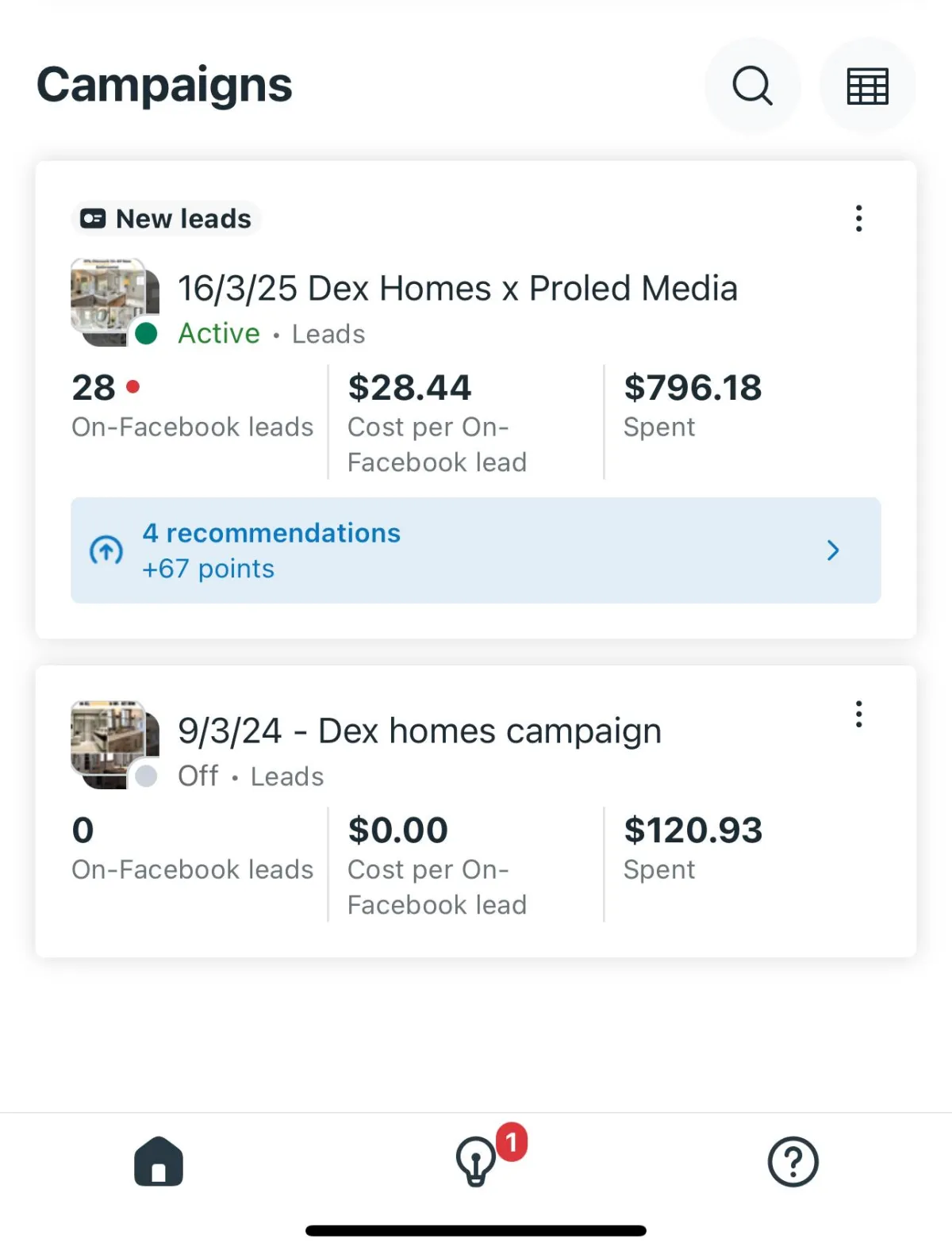This screenshot has width=952, height=1254.
Task: Open options menu for Dex Homes x Proled Media
Action: [858, 218]
